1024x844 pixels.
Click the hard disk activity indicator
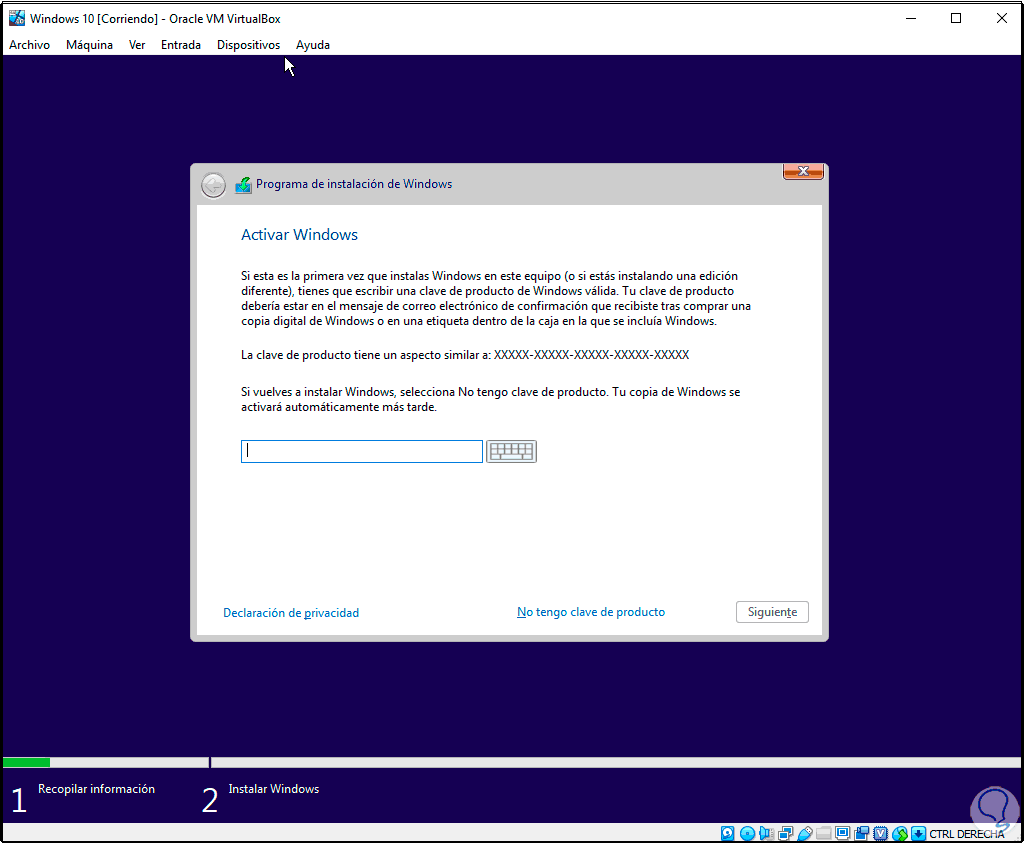728,834
